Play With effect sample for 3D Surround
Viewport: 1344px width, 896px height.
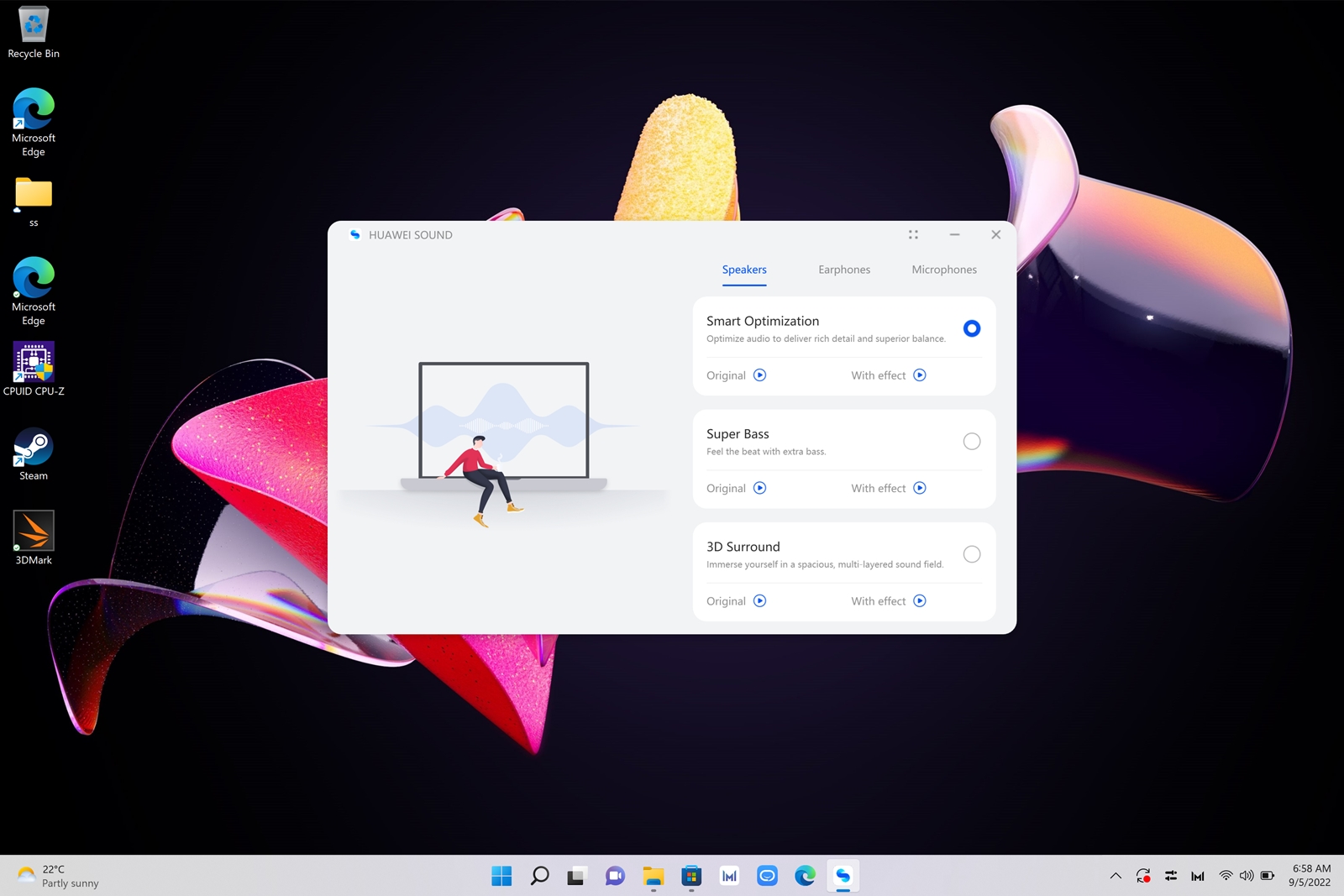tap(920, 600)
